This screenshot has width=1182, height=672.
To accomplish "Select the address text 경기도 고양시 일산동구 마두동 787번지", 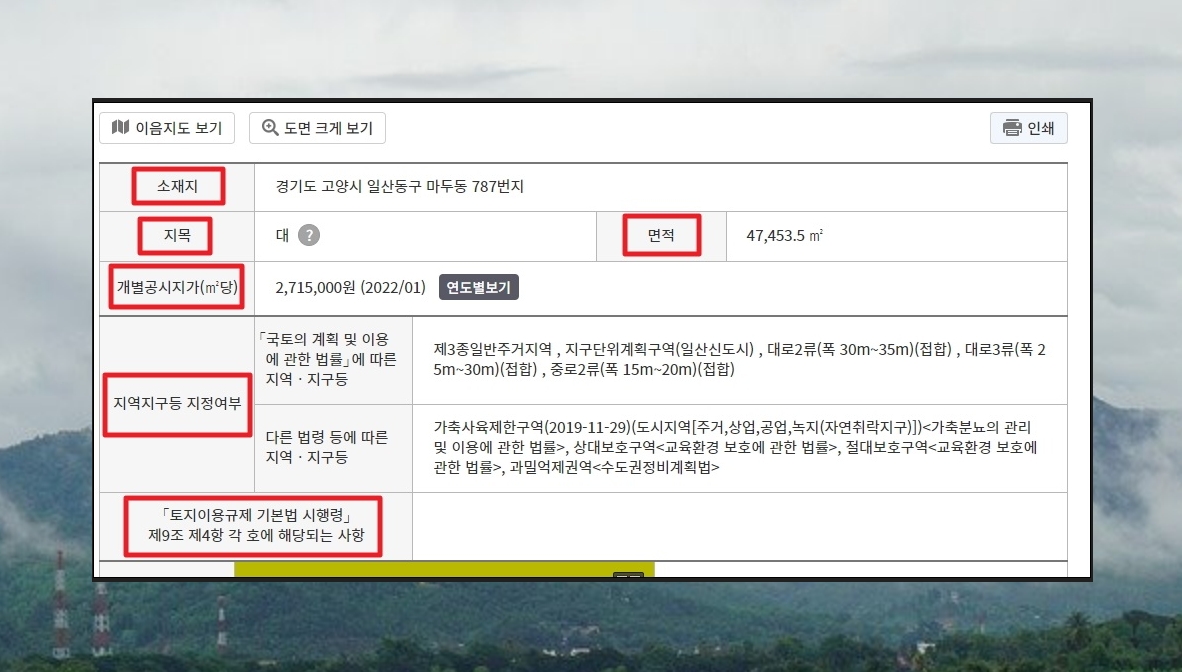I will (400, 186).
